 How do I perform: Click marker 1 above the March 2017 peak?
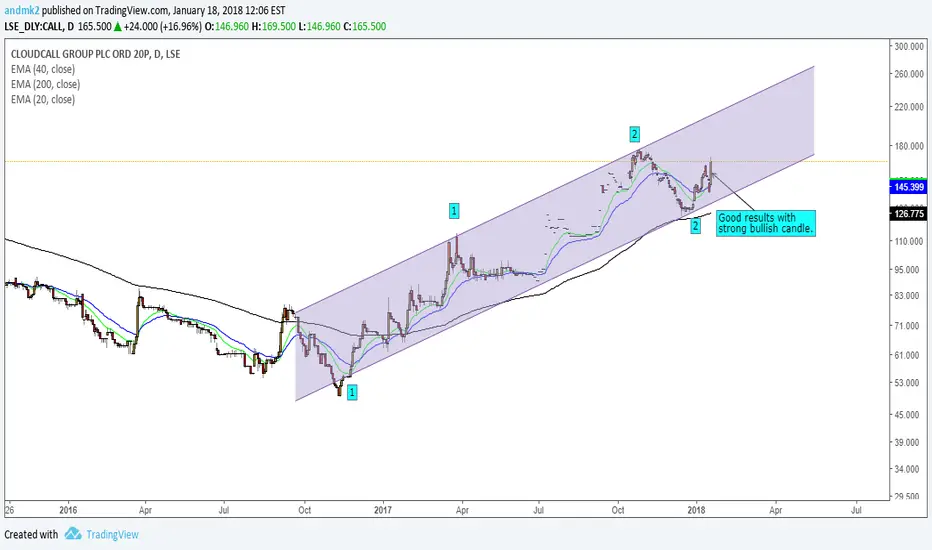(x=454, y=210)
